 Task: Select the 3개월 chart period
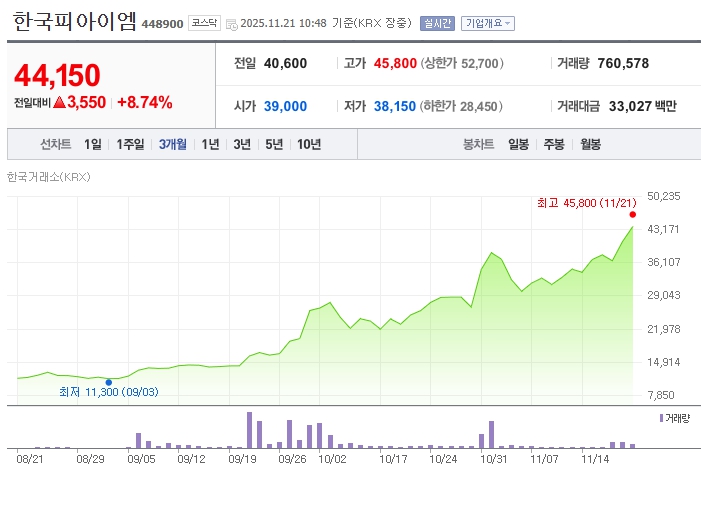(x=172, y=144)
